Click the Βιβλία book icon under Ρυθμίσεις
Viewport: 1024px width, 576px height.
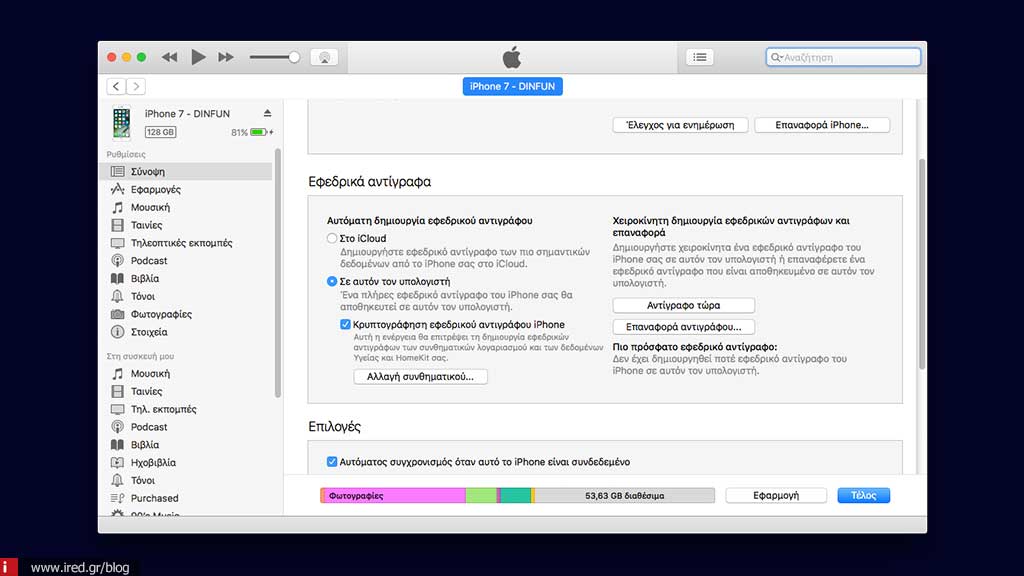click(118, 279)
